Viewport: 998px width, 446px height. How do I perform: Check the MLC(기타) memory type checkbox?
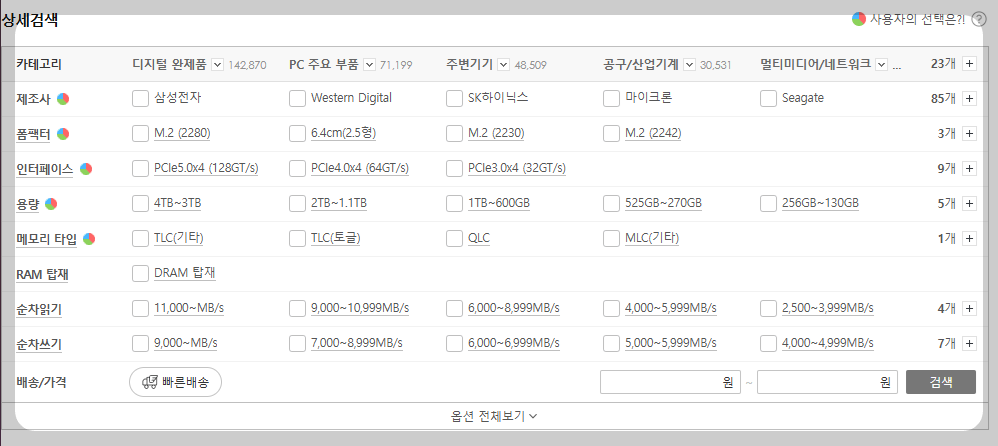[612, 239]
